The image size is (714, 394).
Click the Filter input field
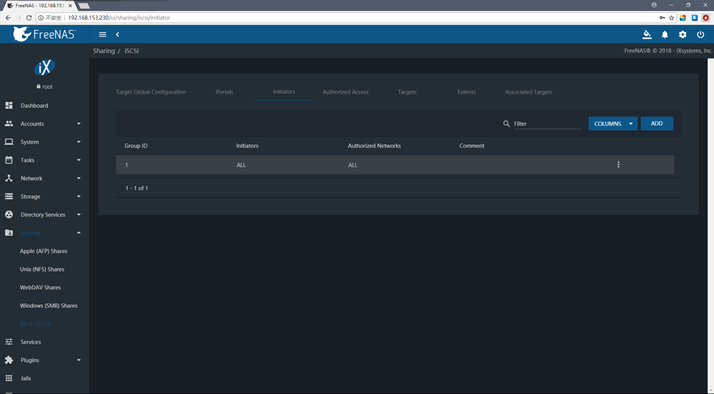pyautogui.click(x=547, y=123)
